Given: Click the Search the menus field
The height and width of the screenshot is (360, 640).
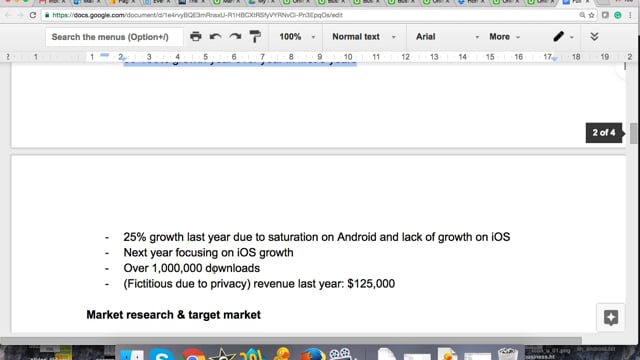Looking at the screenshot, I should point(114,37).
